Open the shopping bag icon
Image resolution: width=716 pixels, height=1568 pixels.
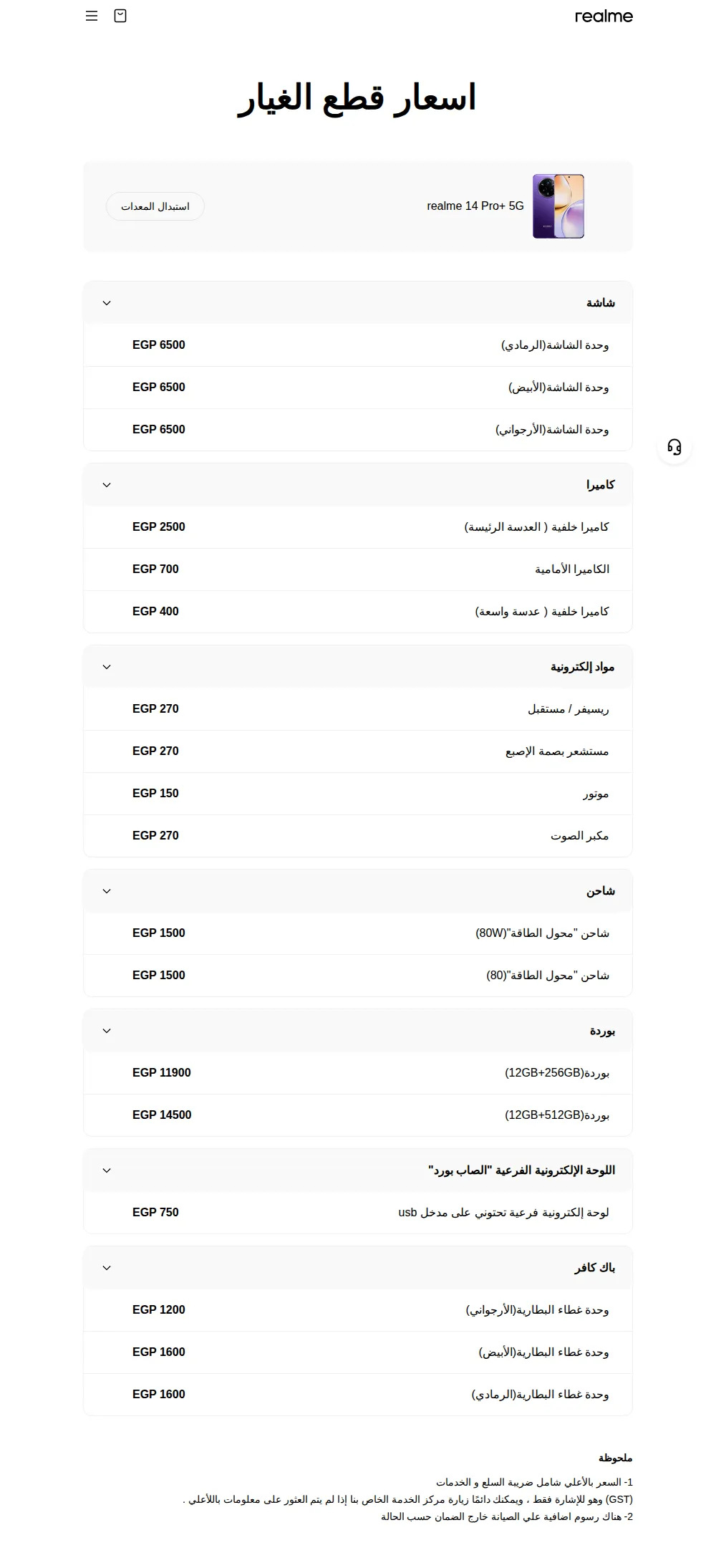[x=120, y=16]
